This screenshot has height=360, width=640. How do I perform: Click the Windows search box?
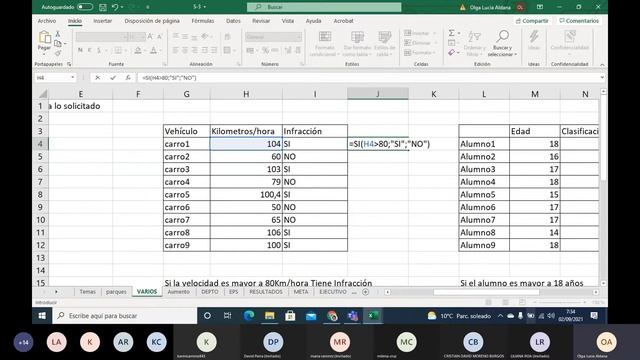tap(124, 316)
